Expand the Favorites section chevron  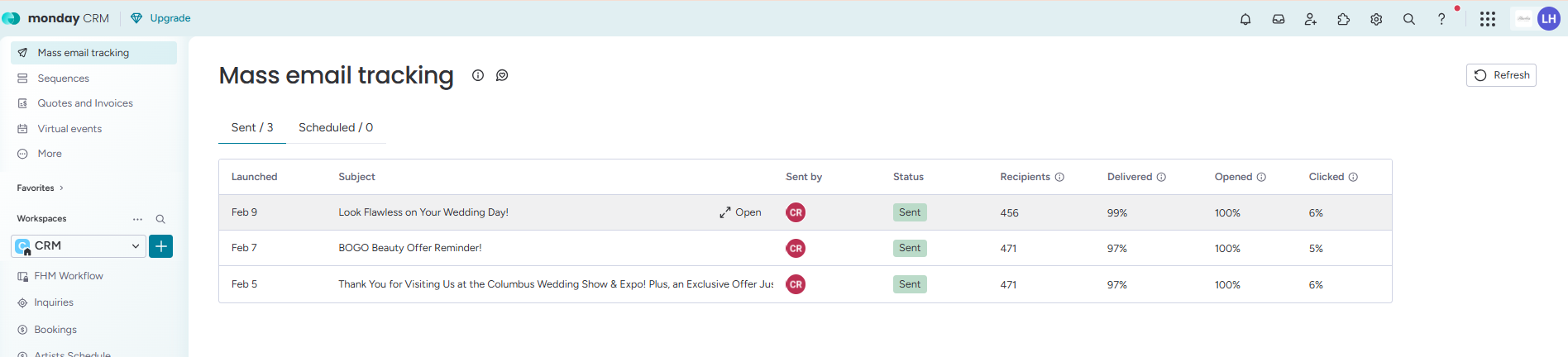click(61, 188)
